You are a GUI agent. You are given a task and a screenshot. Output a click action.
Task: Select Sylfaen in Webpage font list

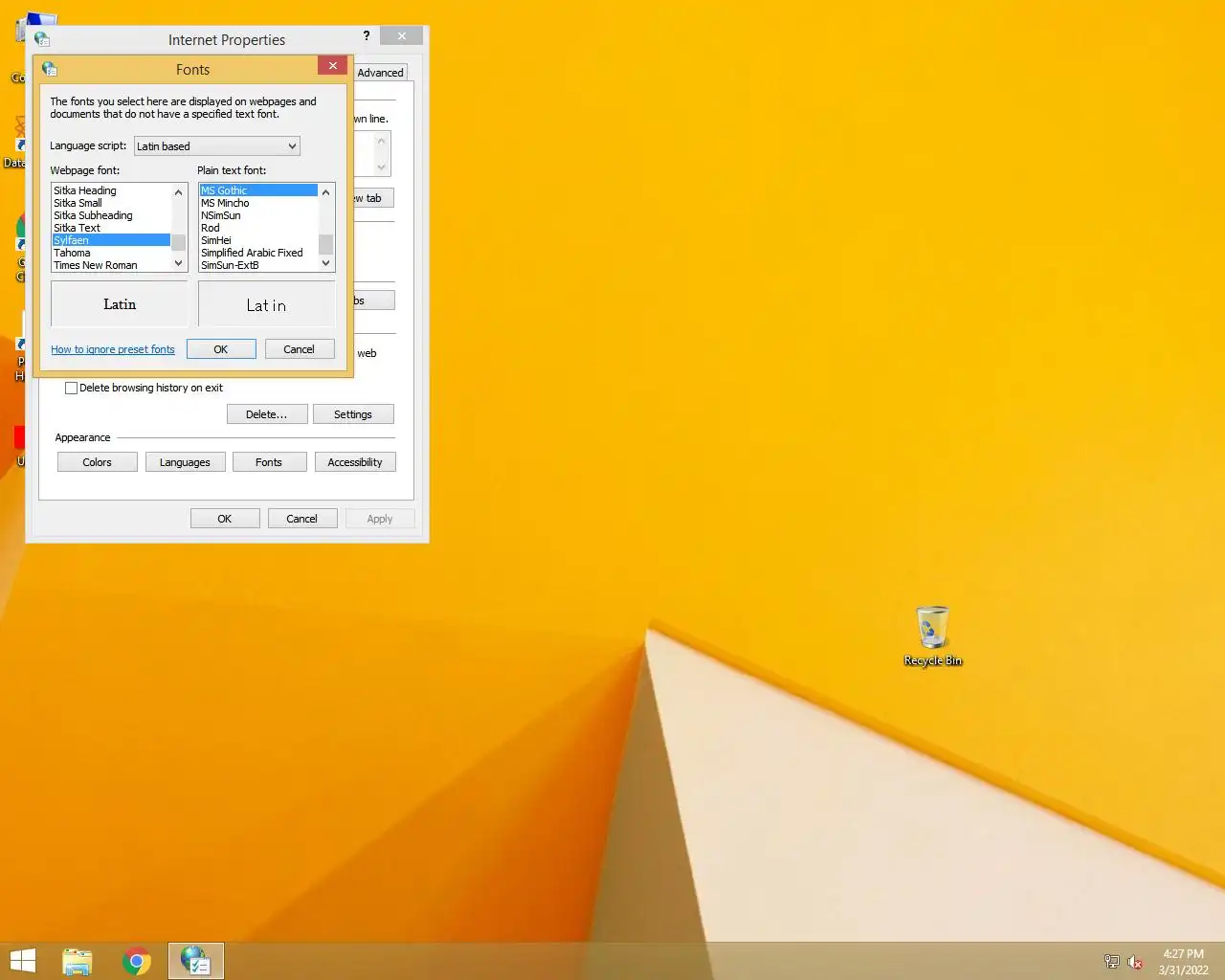pos(111,240)
